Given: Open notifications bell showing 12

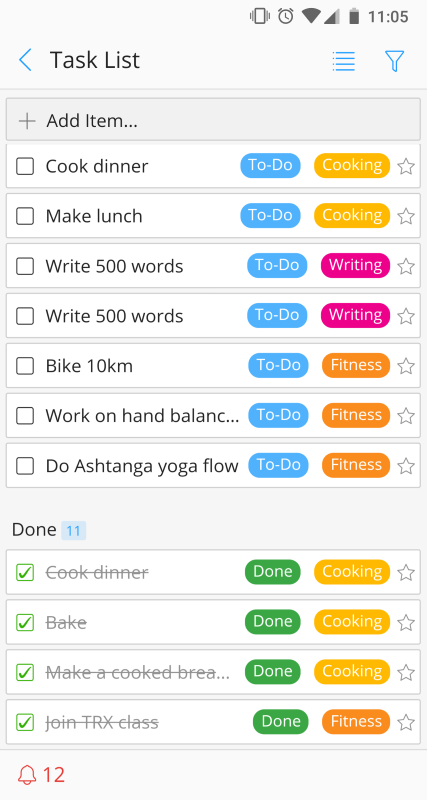Looking at the screenshot, I should pos(41,774).
